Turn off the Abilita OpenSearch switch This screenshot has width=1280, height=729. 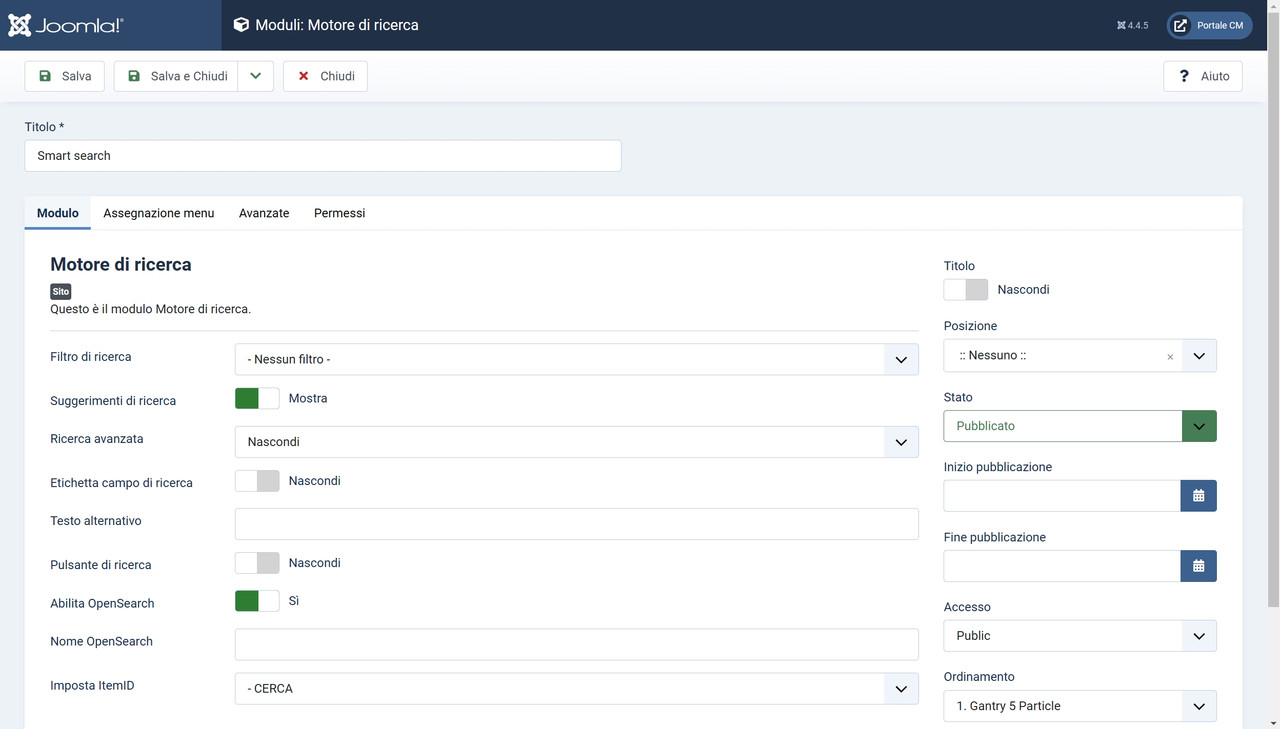(257, 603)
